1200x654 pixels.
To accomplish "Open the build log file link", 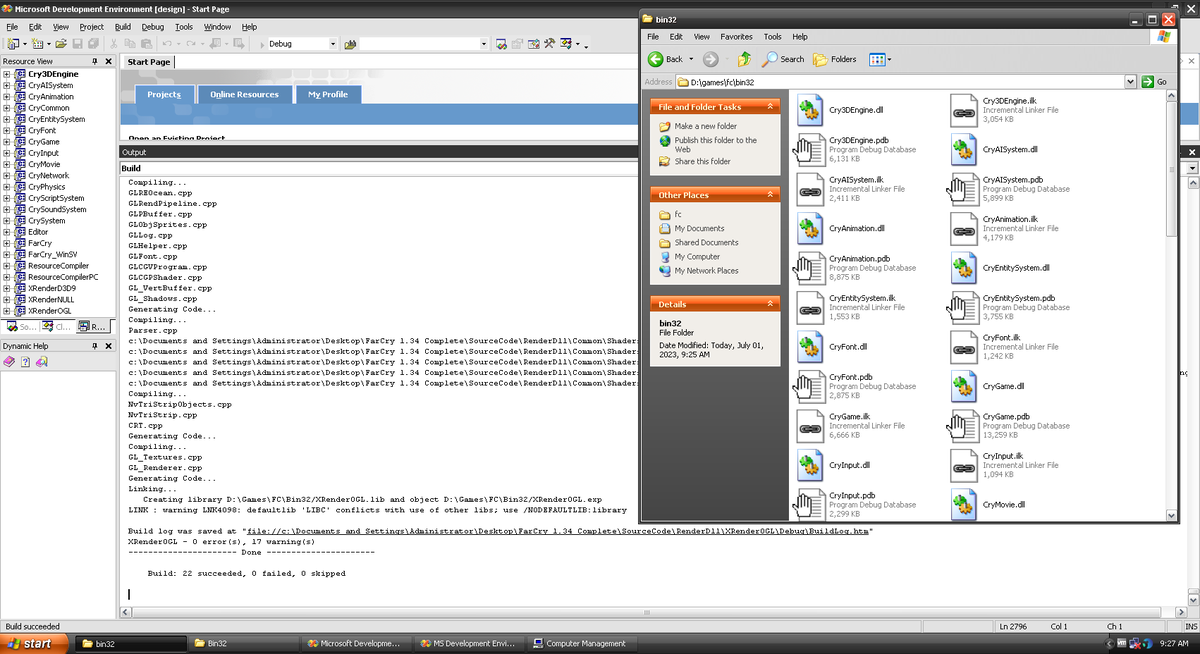I will [558, 532].
